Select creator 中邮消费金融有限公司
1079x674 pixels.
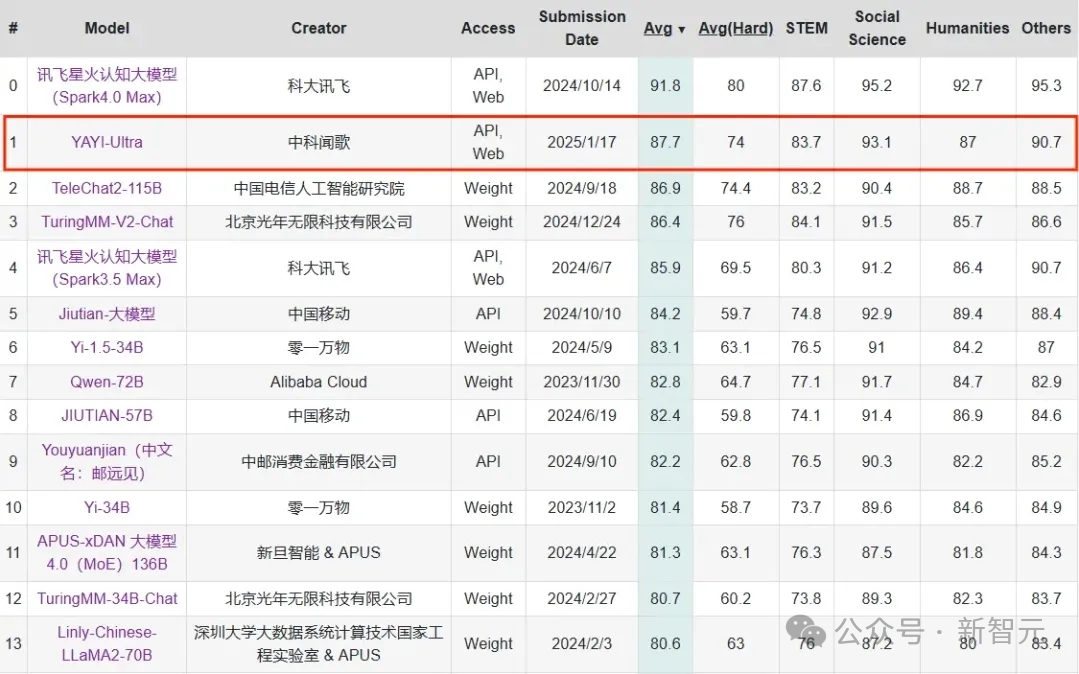point(319,461)
